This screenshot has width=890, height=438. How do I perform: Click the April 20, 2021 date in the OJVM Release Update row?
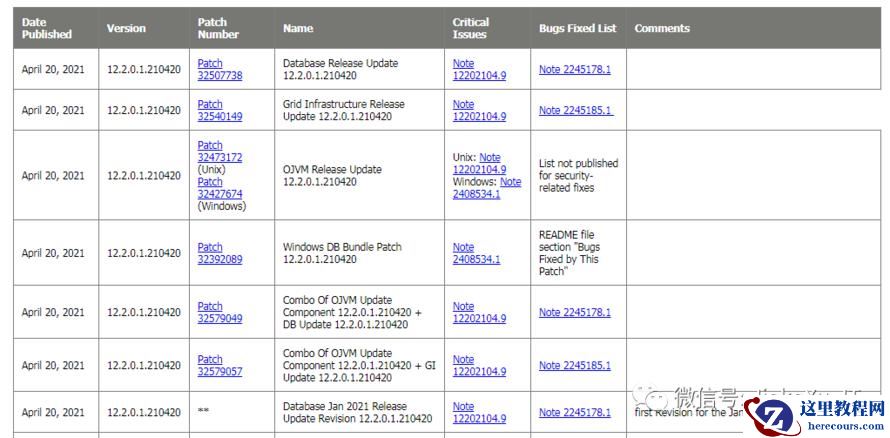coord(53,175)
